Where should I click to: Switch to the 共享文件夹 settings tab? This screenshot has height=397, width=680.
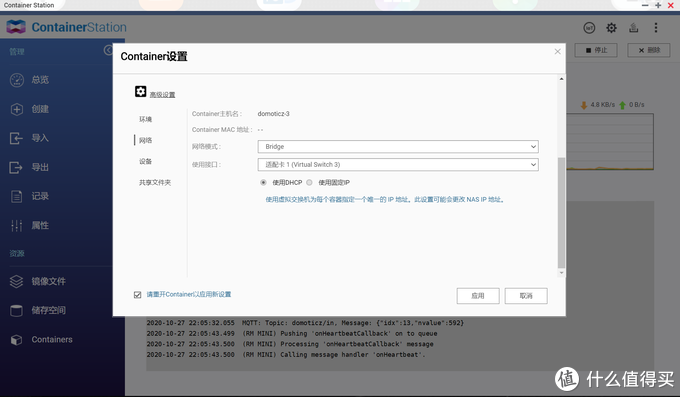click(155, 182)
